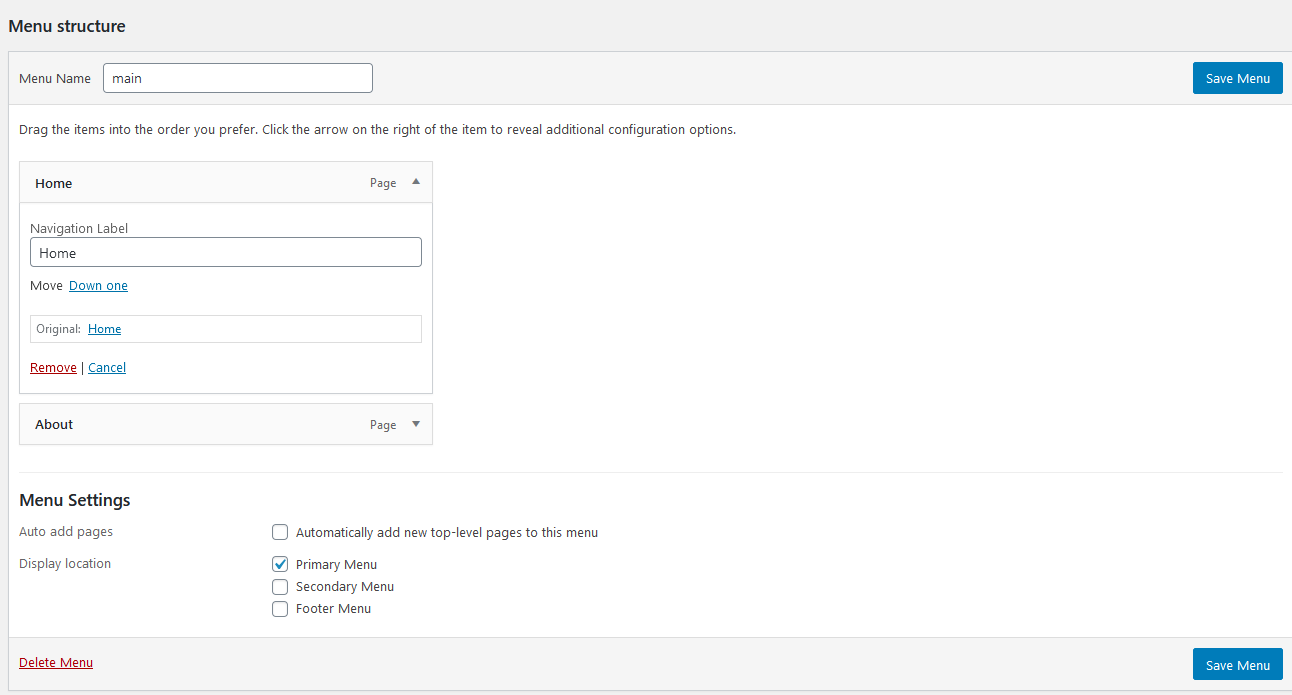Enable automatically add new top-level pages
The width and height of the screenshot is (1292, 695).
pos(280,533)
